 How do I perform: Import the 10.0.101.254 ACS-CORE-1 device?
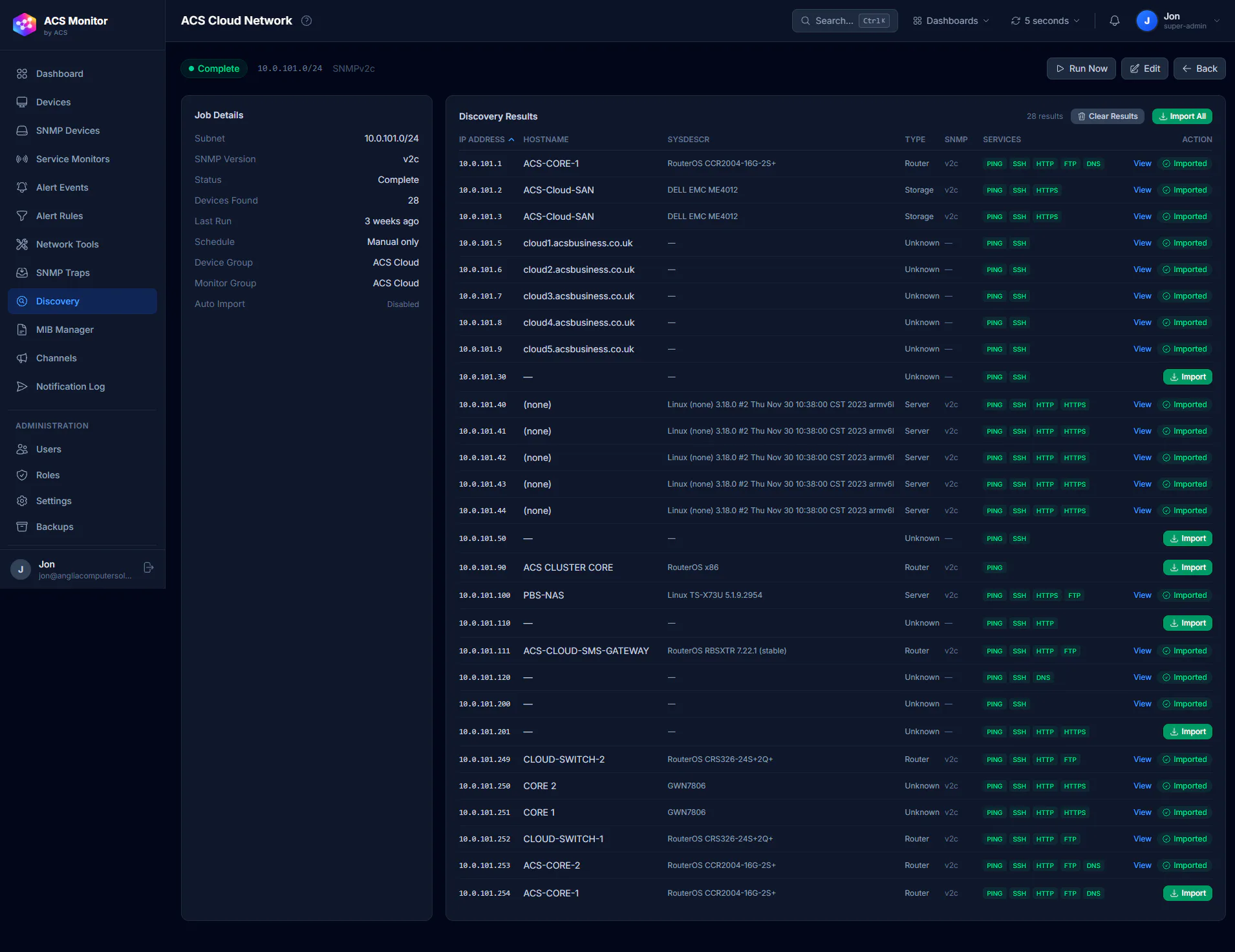[1188, 893]
